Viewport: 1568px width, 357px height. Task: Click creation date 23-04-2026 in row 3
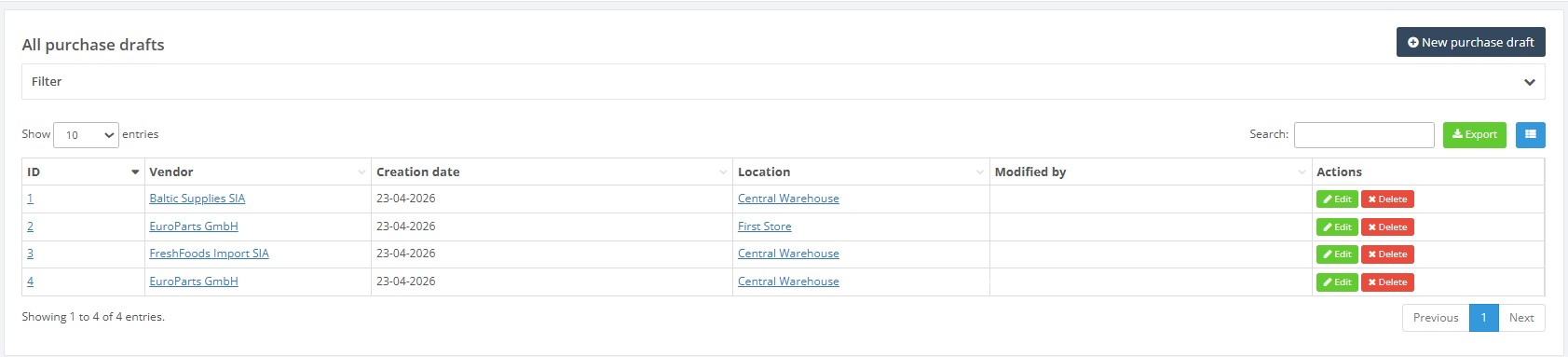pyautogui.click(x=405, y=254)
